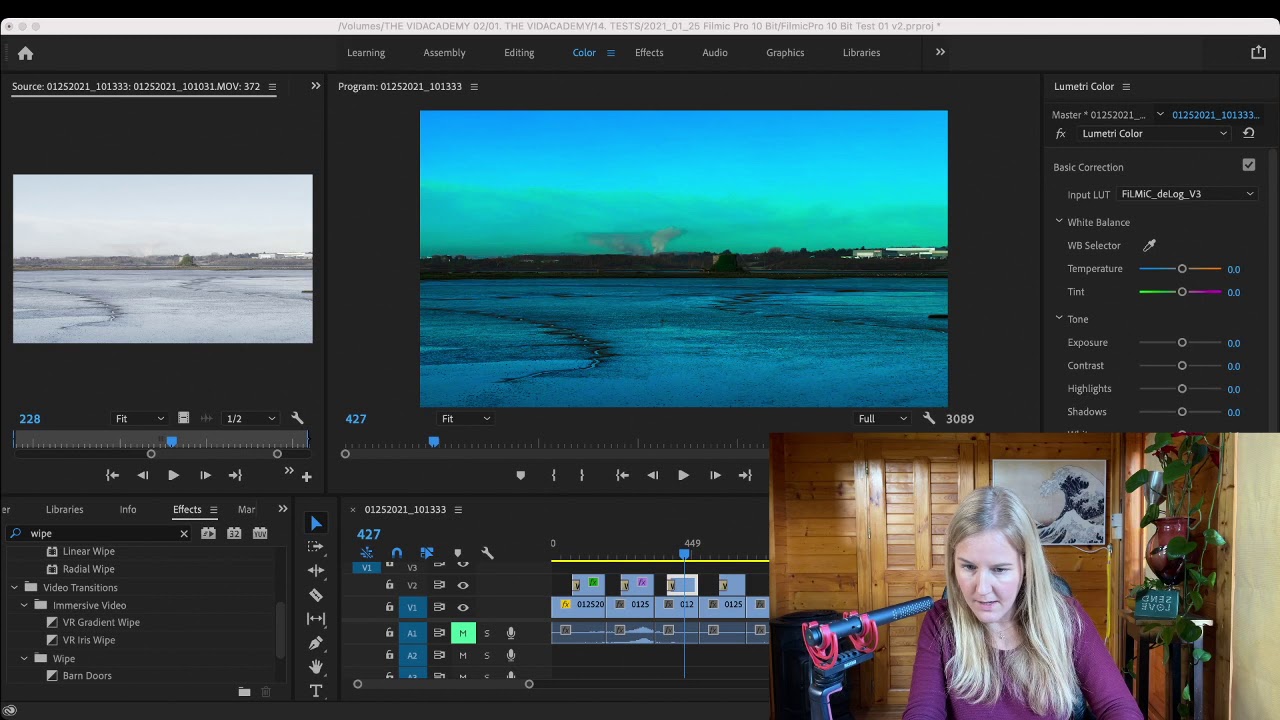Go to the Home screen icon
This screenshot has width=1280, height=720.
[x=26, y=53]
